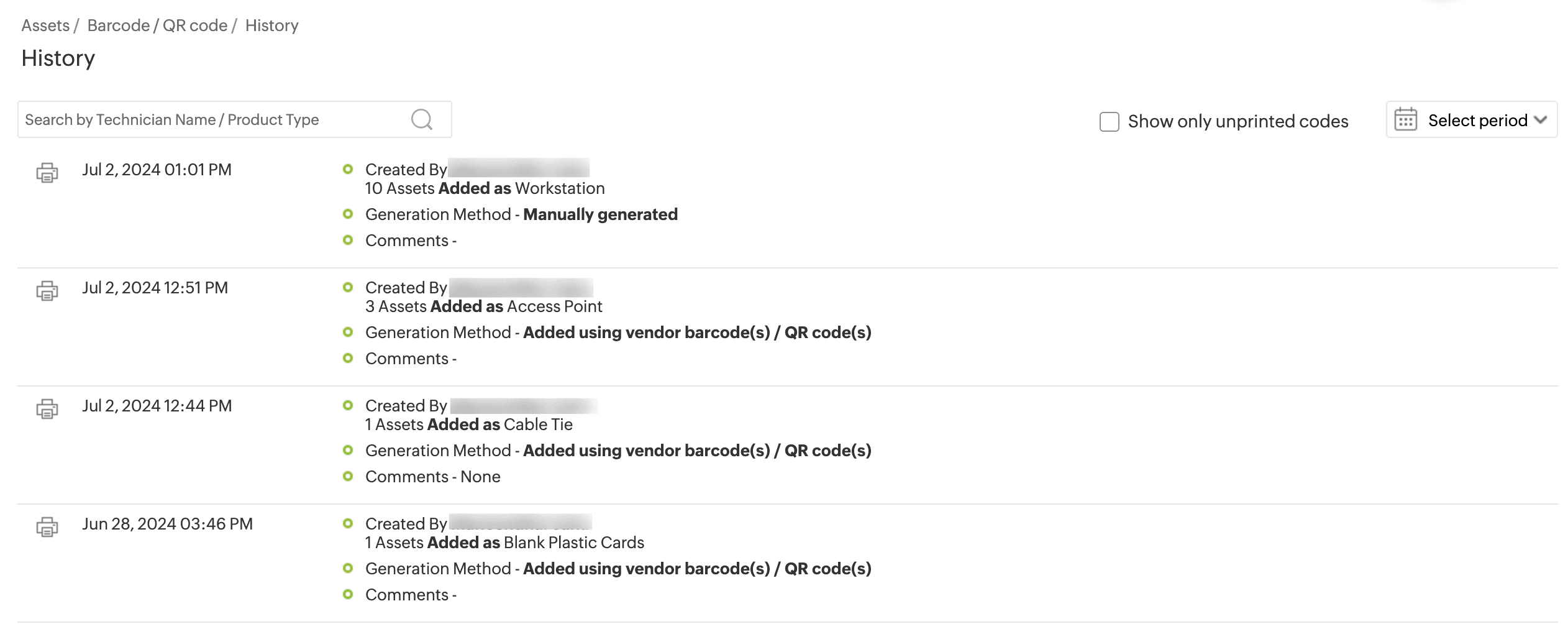Click the calendar icon beside Select period

[1405, 119]
